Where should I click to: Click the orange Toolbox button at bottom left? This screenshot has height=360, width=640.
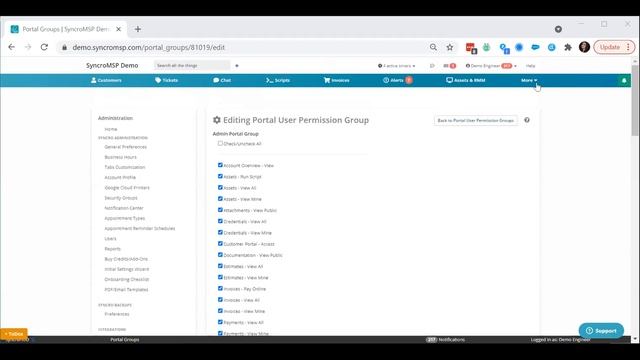[x=14, y=333]
